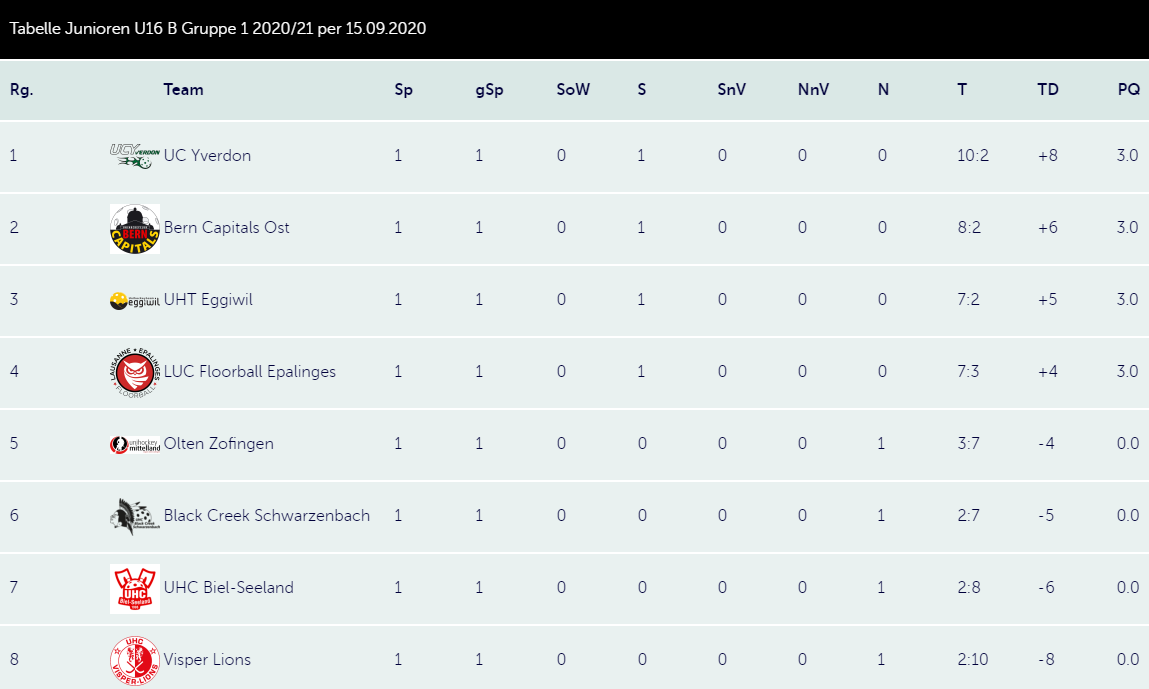Click the Rg. rank column header
The width and height of the screenshot is (1149, 689).
(x=21, y=90)
